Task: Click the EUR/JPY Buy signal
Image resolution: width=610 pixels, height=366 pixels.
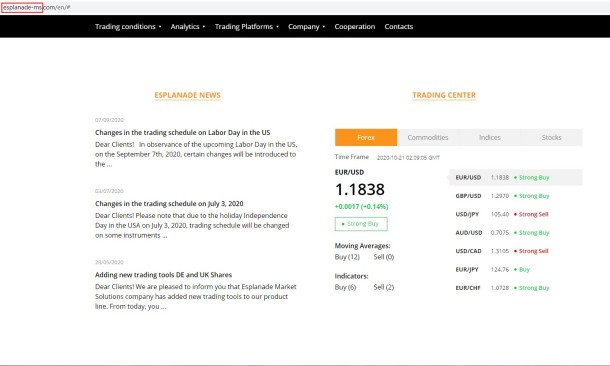Action: click(x=522, y=269)
